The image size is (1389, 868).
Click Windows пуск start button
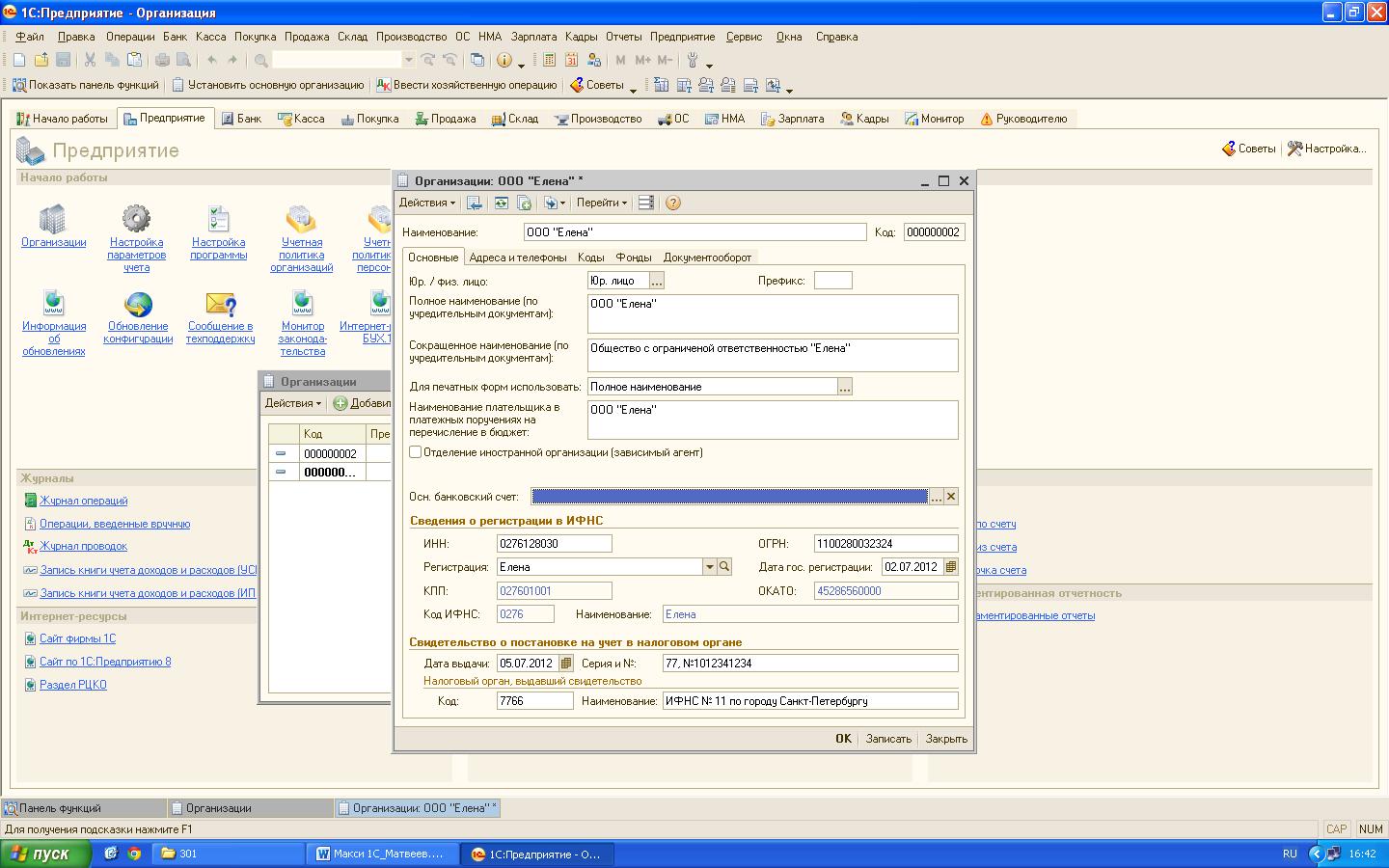point(46,854)
